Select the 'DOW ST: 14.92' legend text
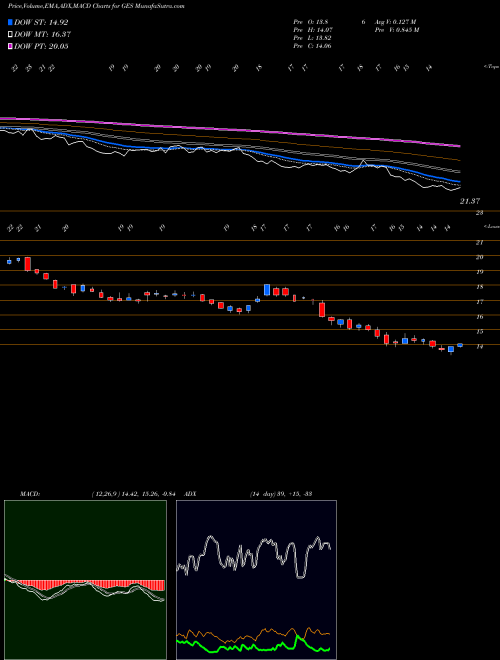Screen dimensions: 500x660 pos(41,22)
